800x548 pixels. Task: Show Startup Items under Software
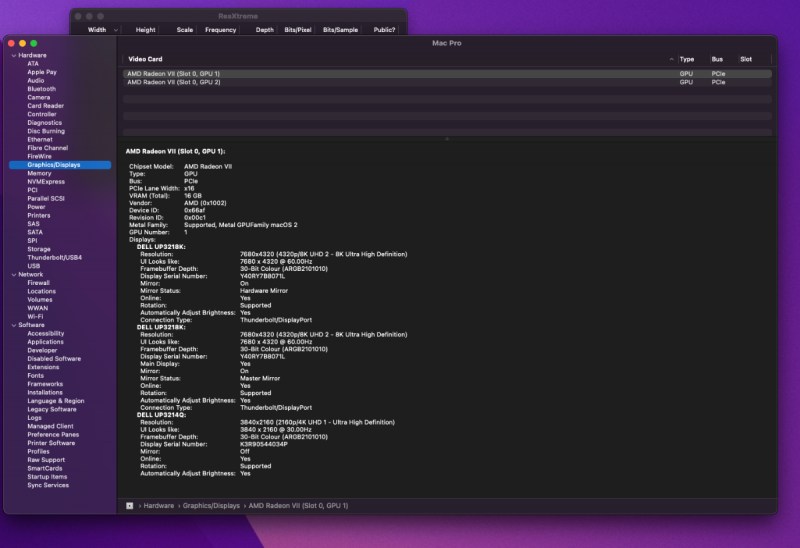coord(47,477)
